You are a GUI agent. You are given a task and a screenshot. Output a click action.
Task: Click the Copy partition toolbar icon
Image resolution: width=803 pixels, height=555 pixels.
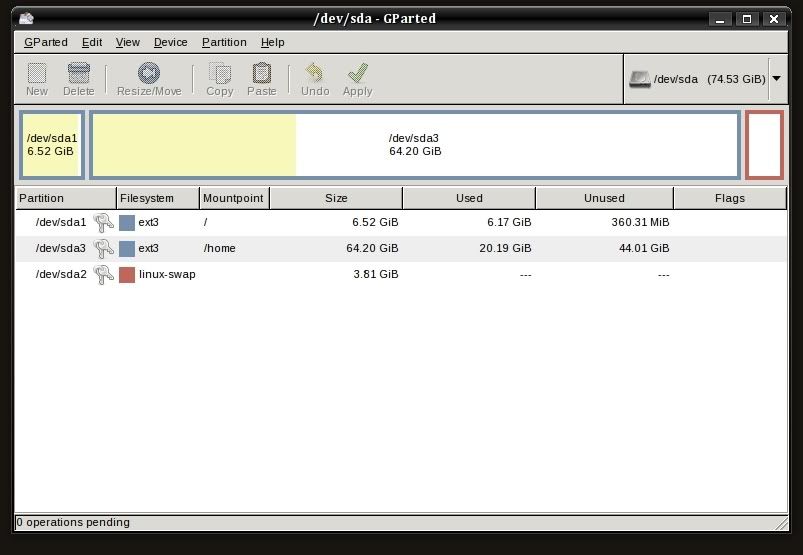pyautogui.click(x=220, y=73)
